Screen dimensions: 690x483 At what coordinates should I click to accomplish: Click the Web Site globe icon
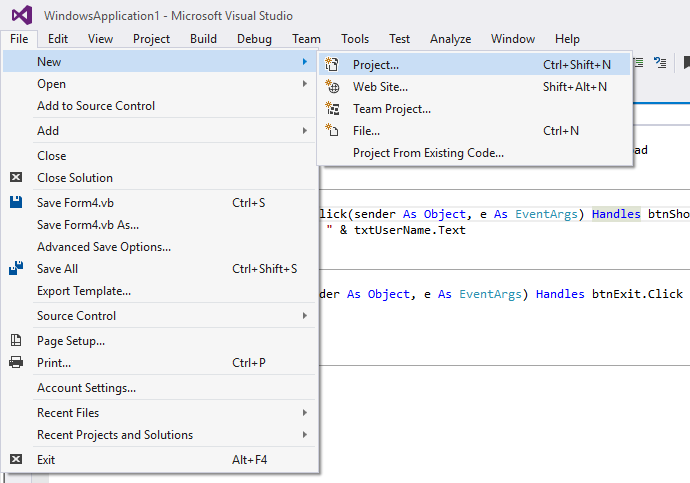tap(333, 87)
